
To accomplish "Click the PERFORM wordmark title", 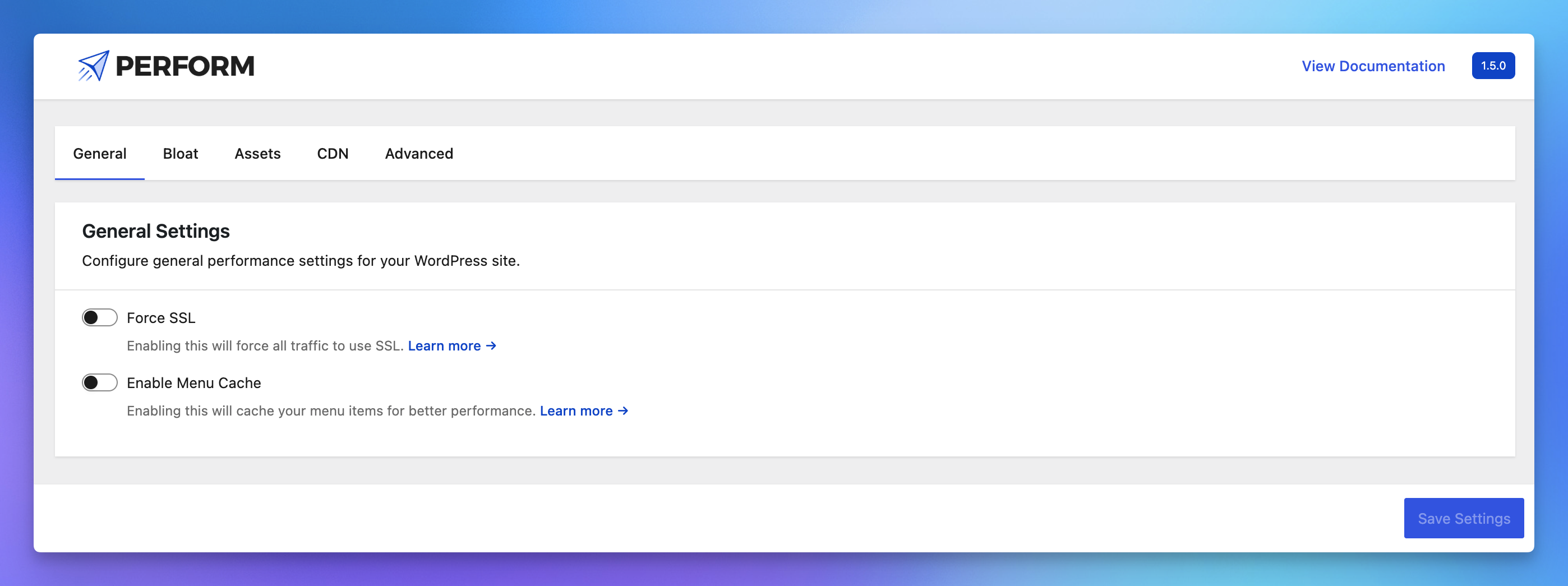I will (185, 66).
